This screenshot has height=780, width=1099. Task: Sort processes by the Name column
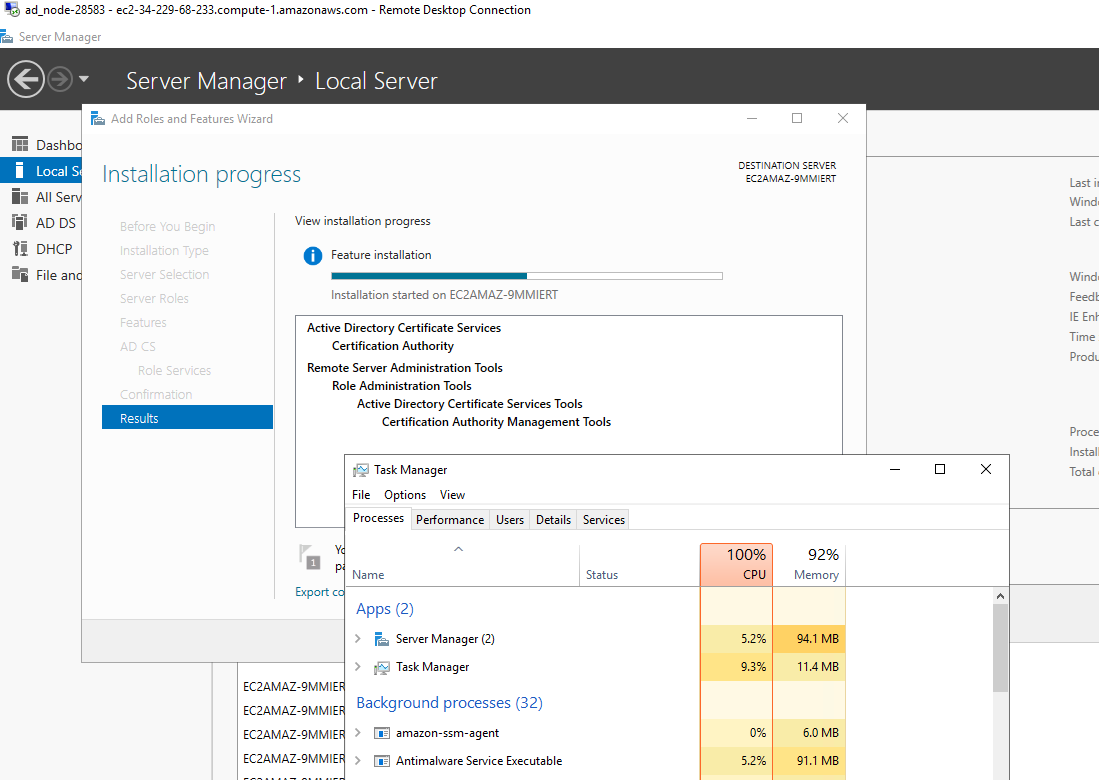tap(463, 565)
